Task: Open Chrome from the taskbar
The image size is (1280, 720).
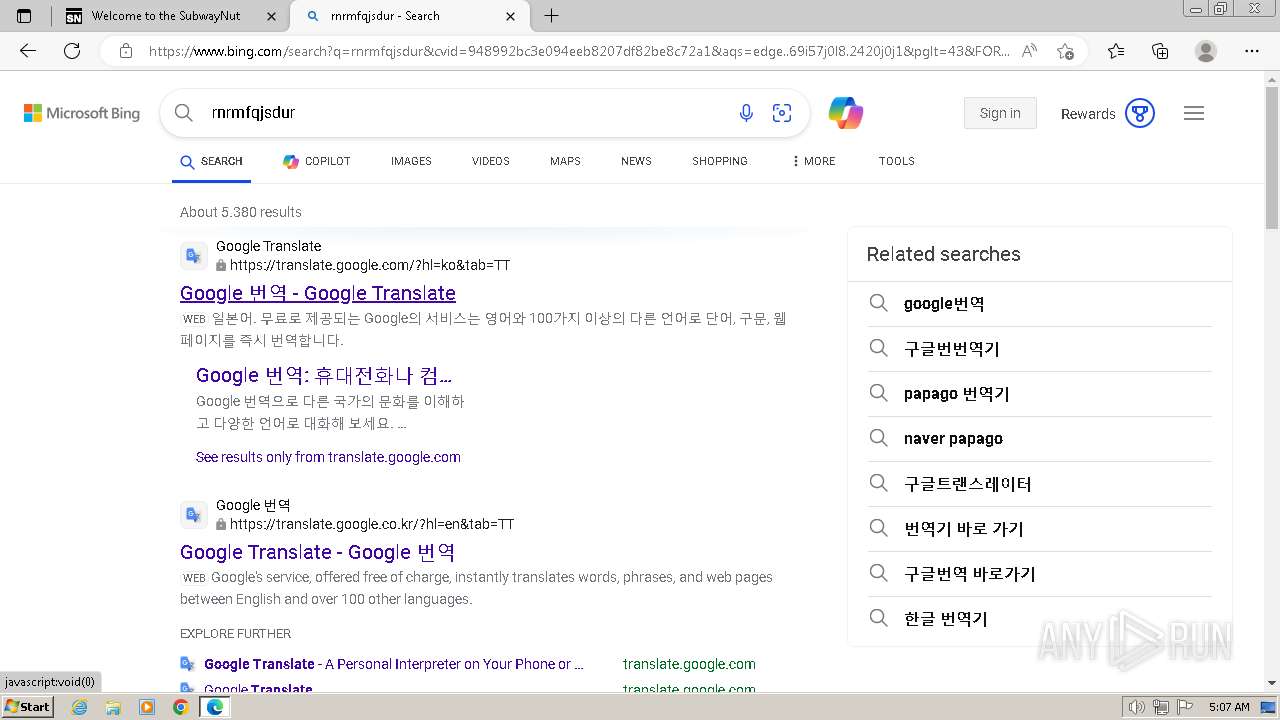Action: click(180, 707)
